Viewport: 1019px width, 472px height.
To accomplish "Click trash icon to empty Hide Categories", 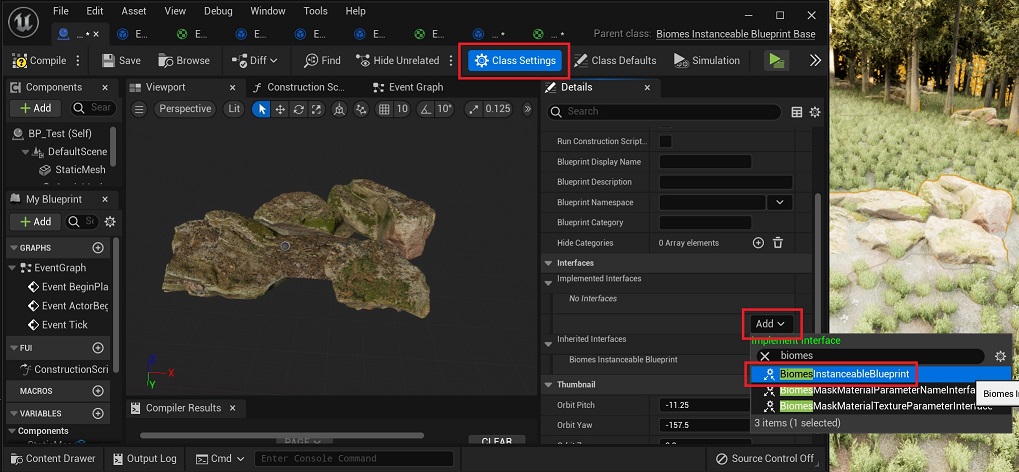I will click(778, 243).
